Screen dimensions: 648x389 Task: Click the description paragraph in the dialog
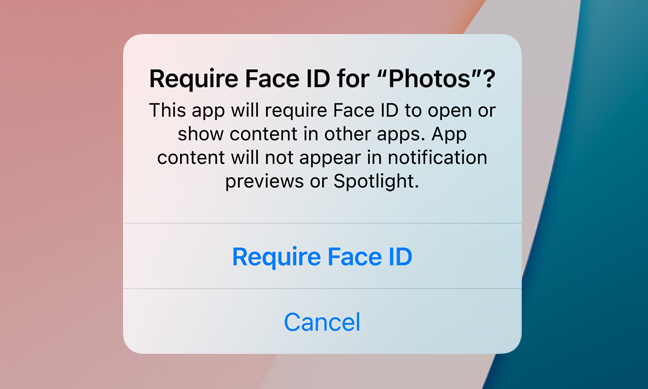point(322,146)
